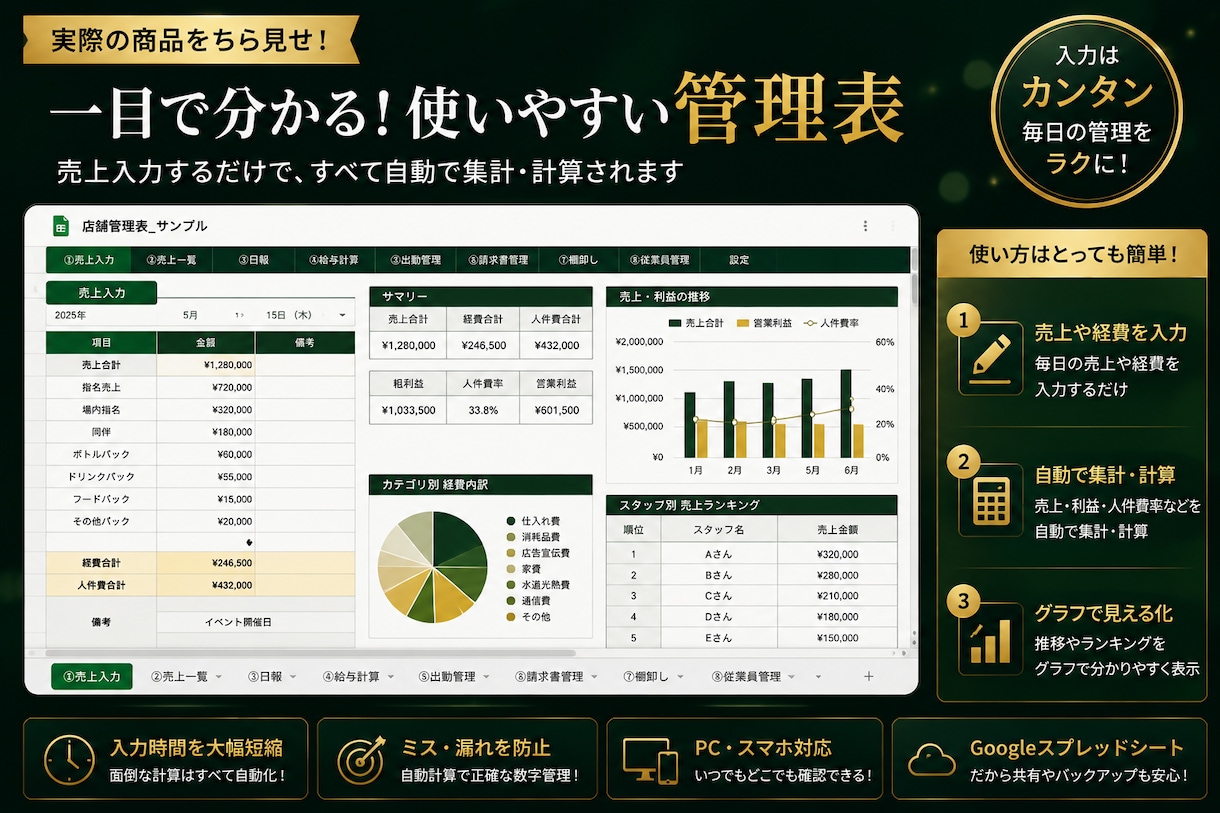
Task: Switch to ②売上一覧 in the green navigation bar
Action: click(171, 260)
